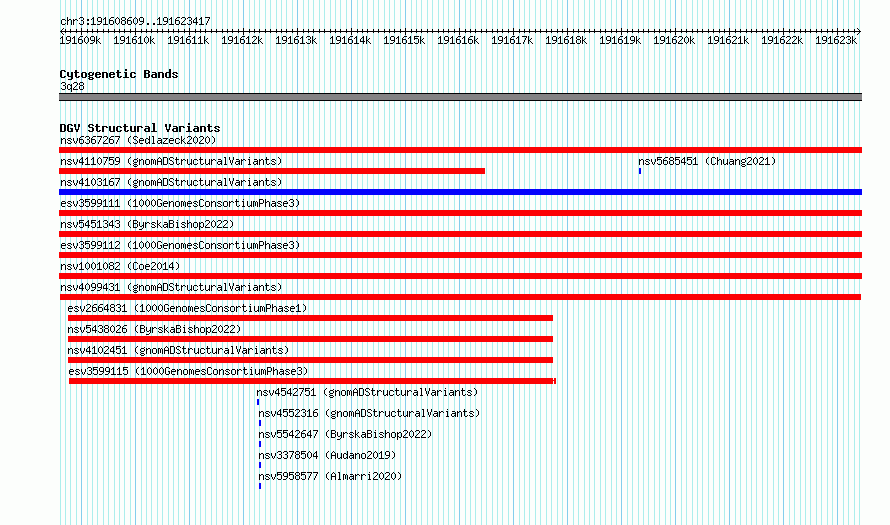This screenshot has width=890, height=525.
Task: Click the 3q28 band label
Action: click(x=72, y=86)
